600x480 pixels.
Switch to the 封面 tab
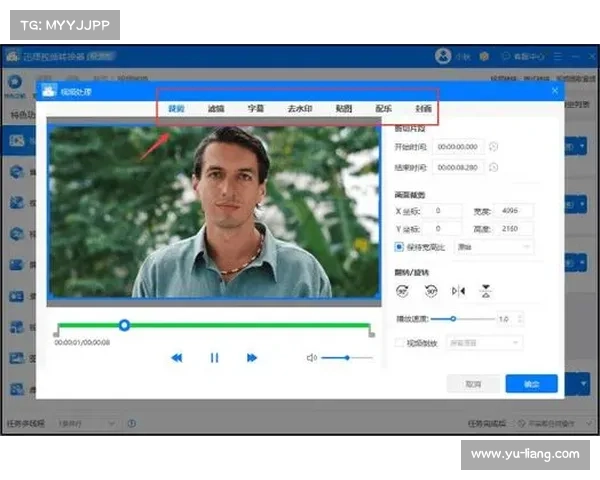click(x=423, y=109)
